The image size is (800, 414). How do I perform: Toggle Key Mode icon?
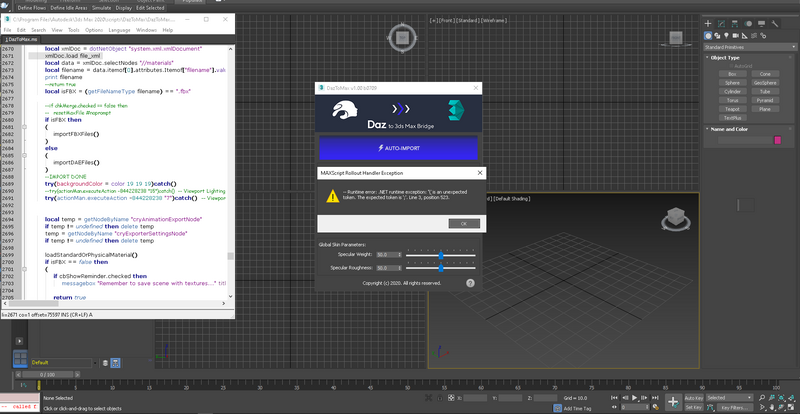615,407
